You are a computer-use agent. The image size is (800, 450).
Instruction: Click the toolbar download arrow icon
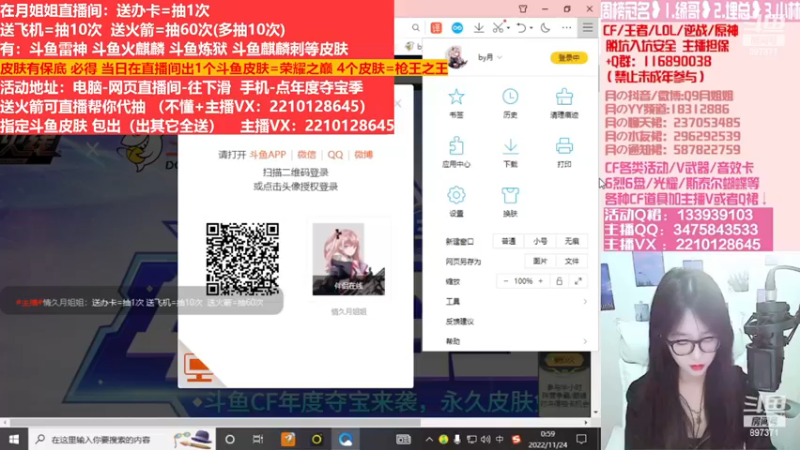point(479,28)
